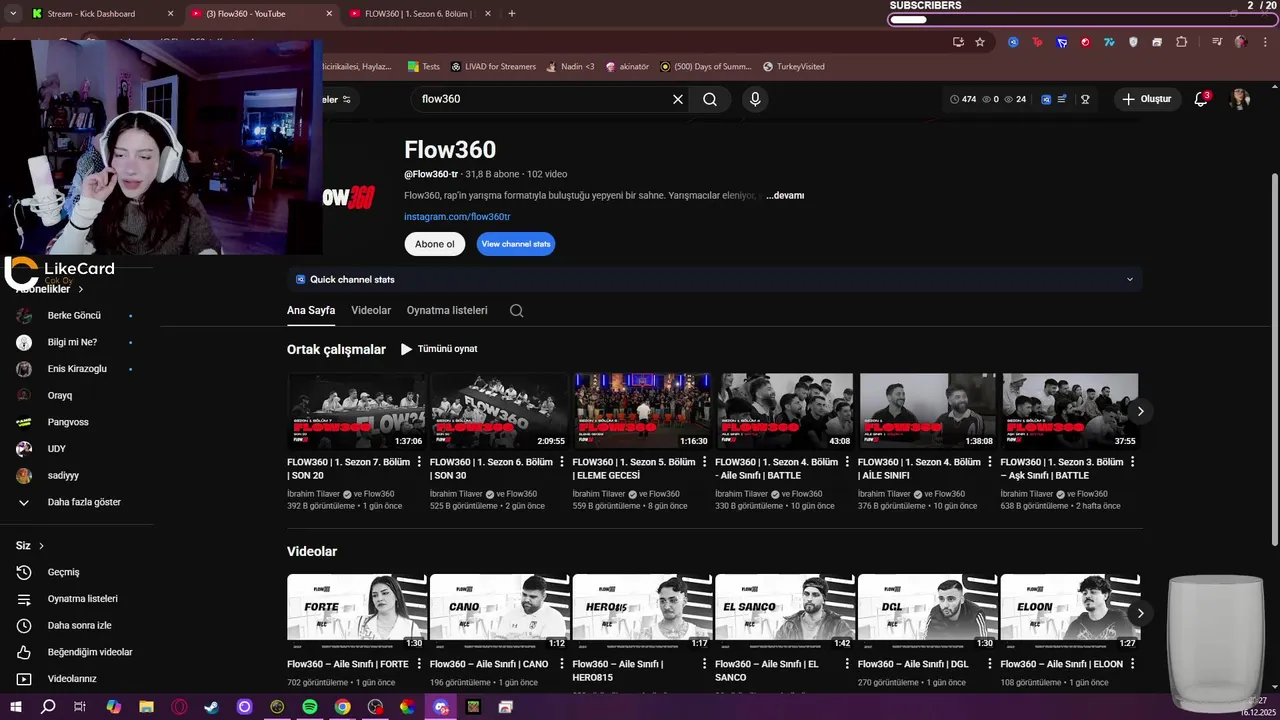
Task: Open the akinatör bookmark
Action: pyautogui.click(x=626, y=66)
